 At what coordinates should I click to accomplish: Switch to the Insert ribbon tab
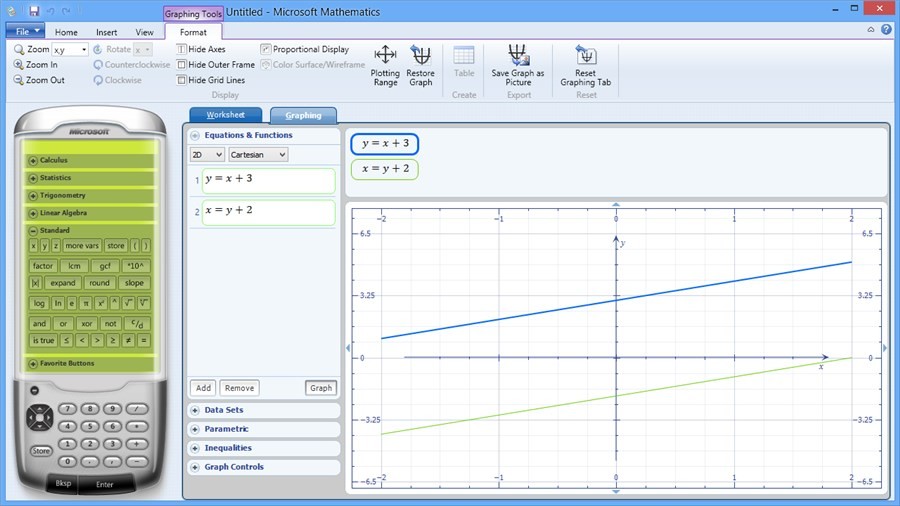106,32
